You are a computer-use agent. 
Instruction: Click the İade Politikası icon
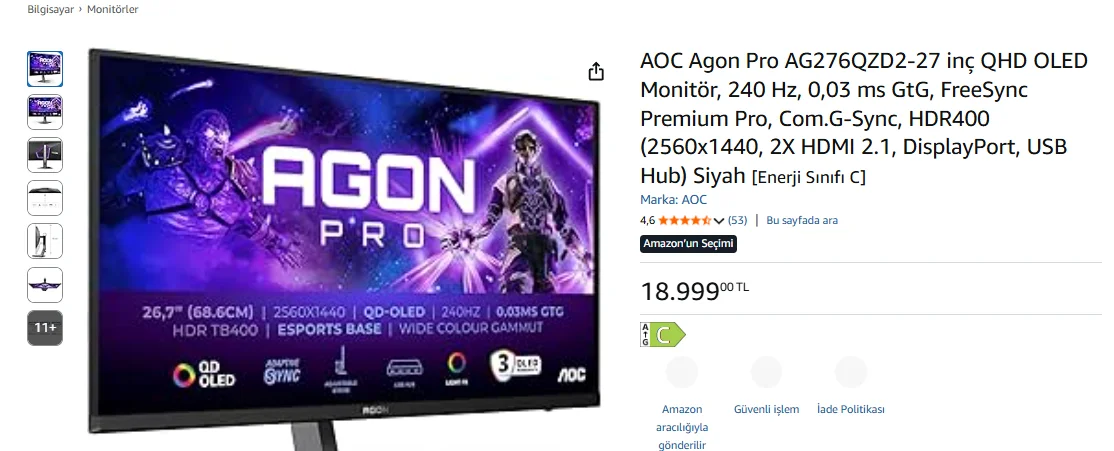[x=851, y=372]
